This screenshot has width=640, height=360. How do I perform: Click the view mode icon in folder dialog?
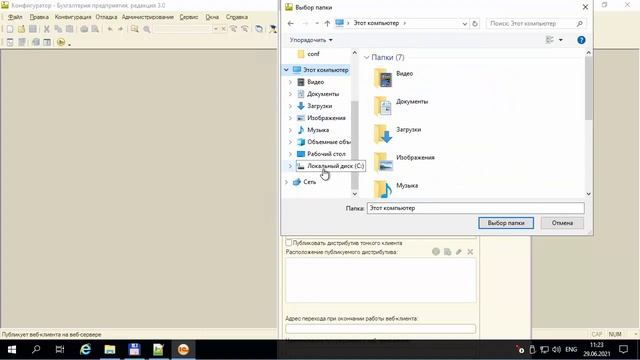tap(549, 40)
